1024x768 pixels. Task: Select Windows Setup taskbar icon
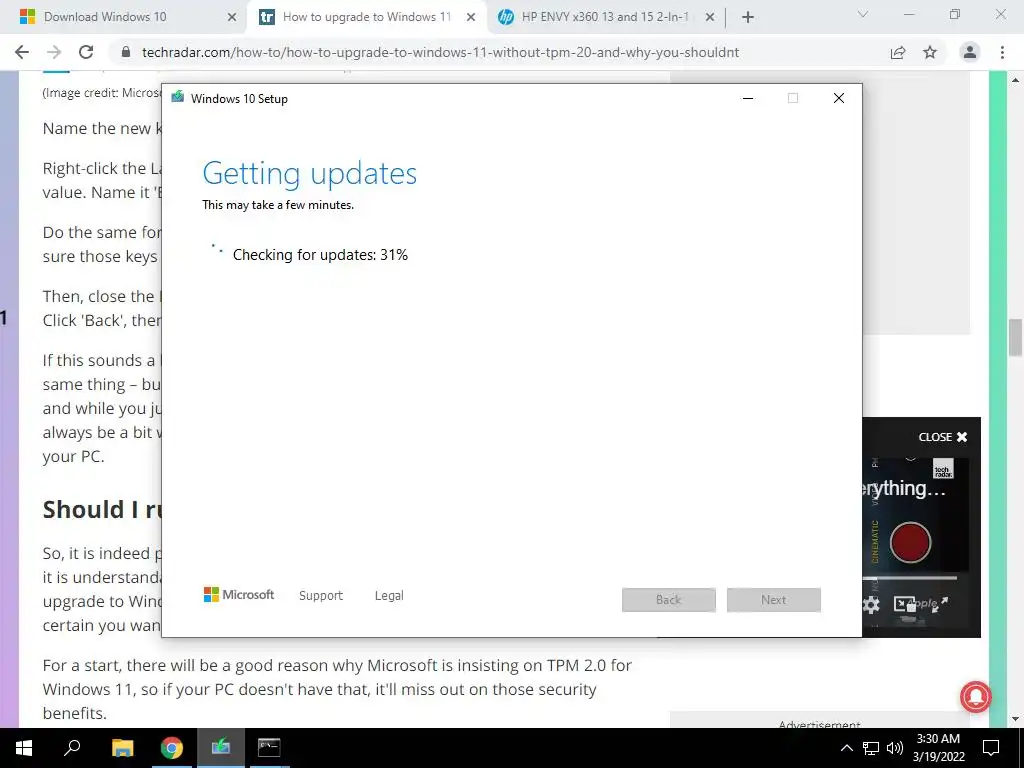coord(221,748)
